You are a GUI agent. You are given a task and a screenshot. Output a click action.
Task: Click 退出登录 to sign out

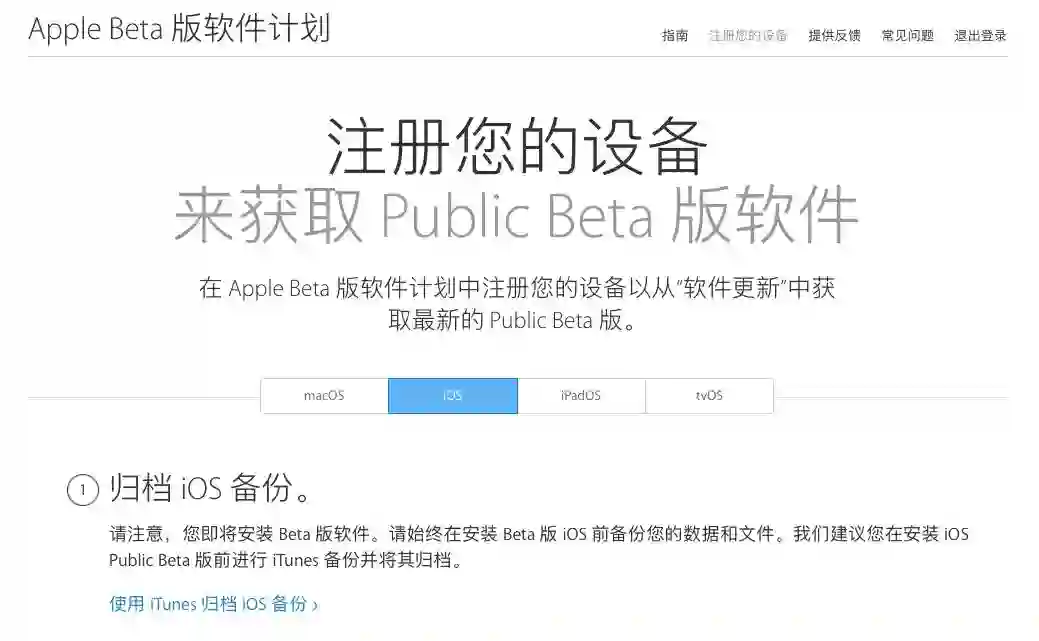tap(980, 36)
